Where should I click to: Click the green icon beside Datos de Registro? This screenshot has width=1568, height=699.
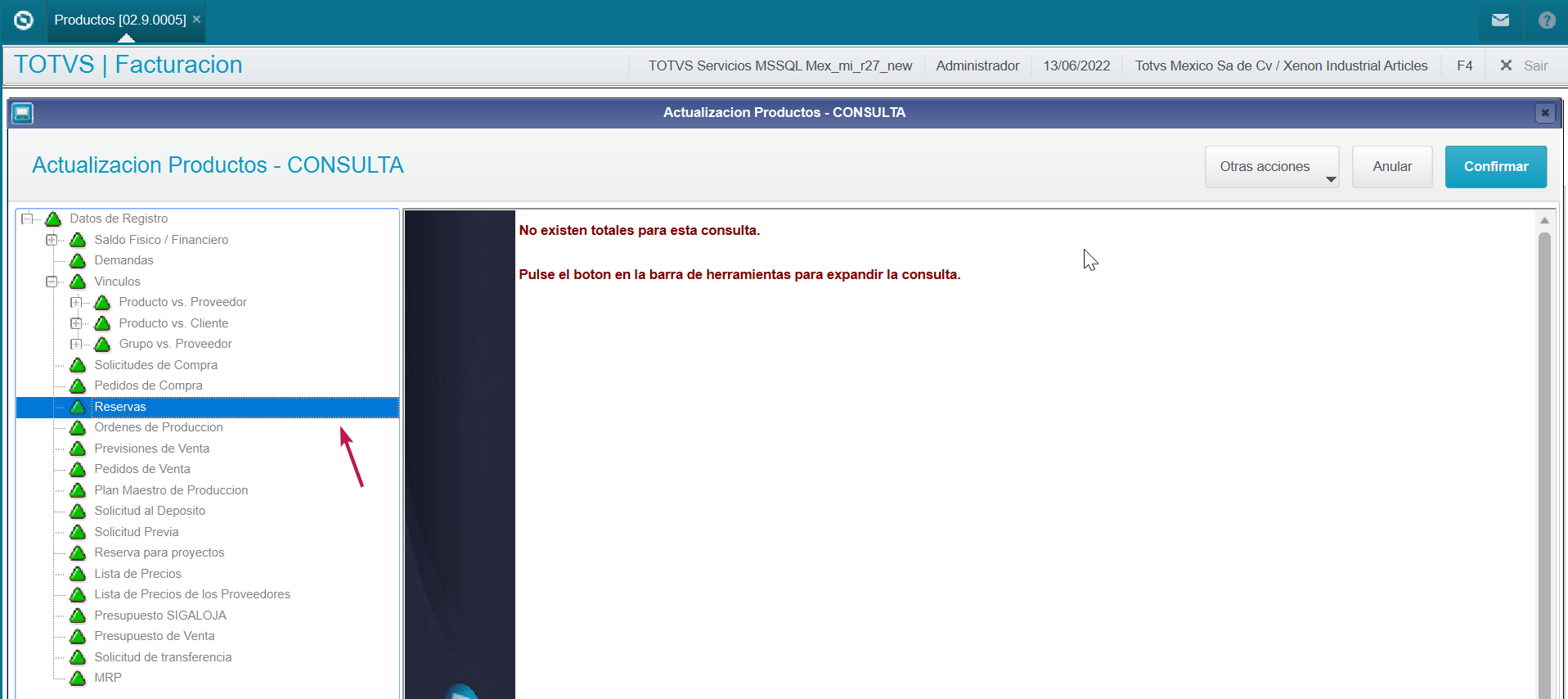point(53,219)
